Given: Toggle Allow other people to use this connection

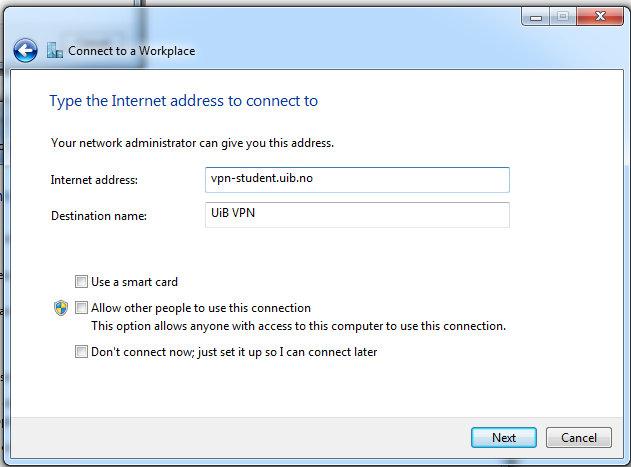Looking at the screenshot, I should tap(81, 308).
